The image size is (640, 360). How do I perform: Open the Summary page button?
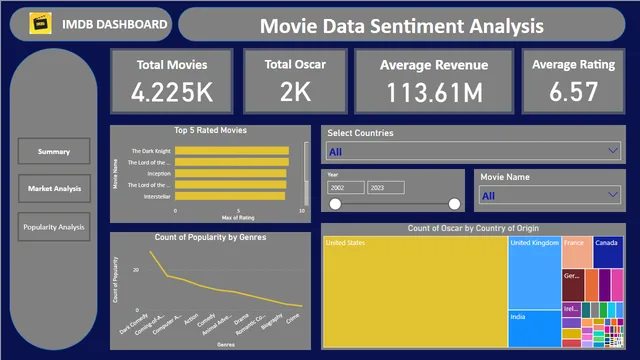[54, 151]
